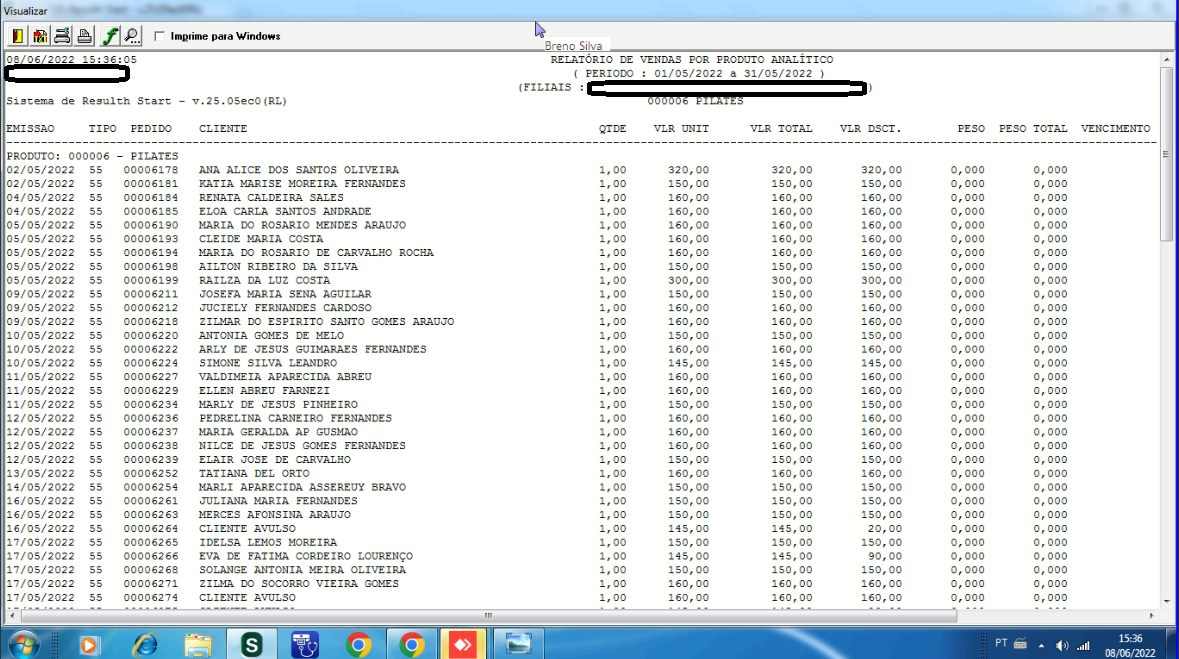The image size is (1179, 659).
Task: Switch to the green S application in taskbar
Action: tap(252, 645)
